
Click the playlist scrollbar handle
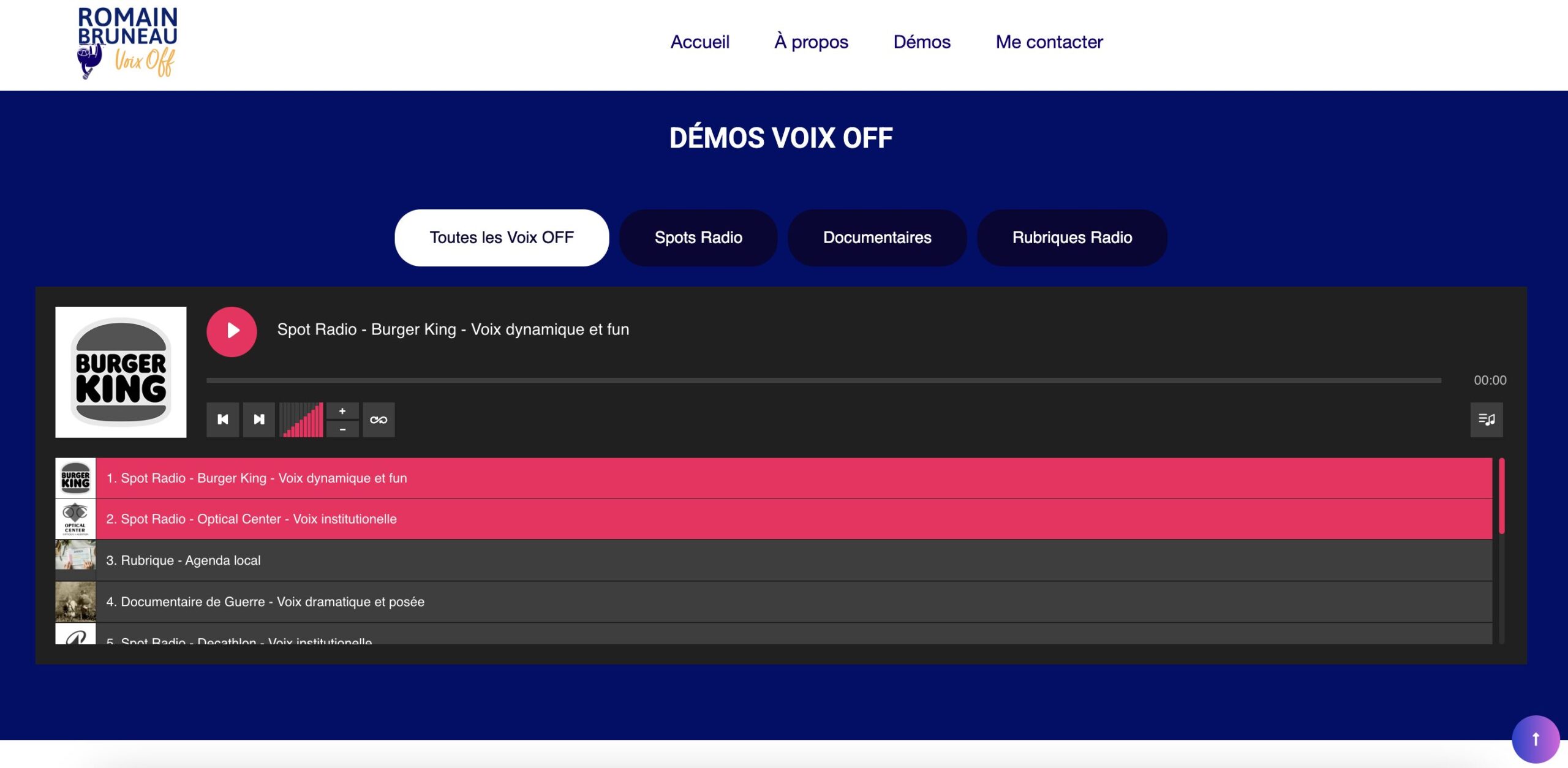coord(1502,496)
